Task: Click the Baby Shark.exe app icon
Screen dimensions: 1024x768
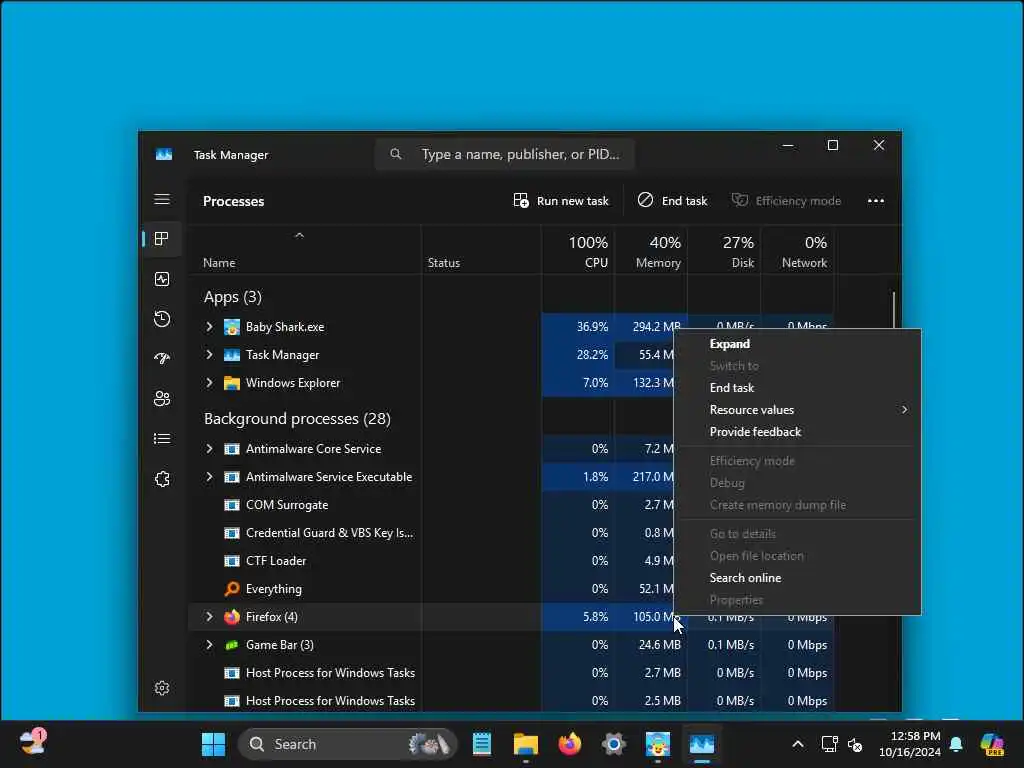Action: (232, 327)
